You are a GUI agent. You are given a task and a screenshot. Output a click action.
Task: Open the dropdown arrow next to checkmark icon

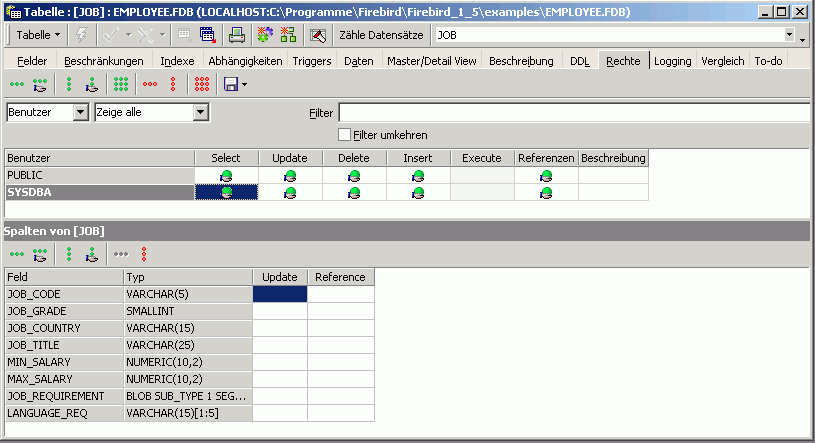[128, 35]
